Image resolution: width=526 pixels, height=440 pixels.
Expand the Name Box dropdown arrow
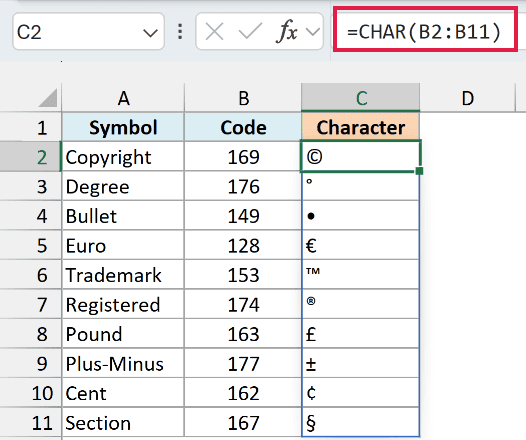pos(150,33)
